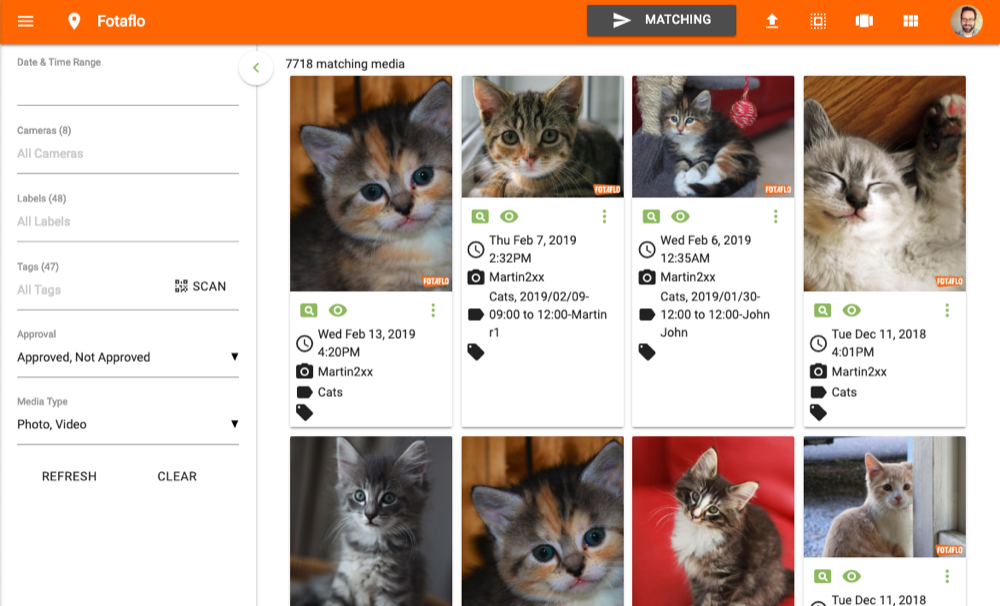
Task: Expand the Media Type dropdown
Action: click(128, 424)
